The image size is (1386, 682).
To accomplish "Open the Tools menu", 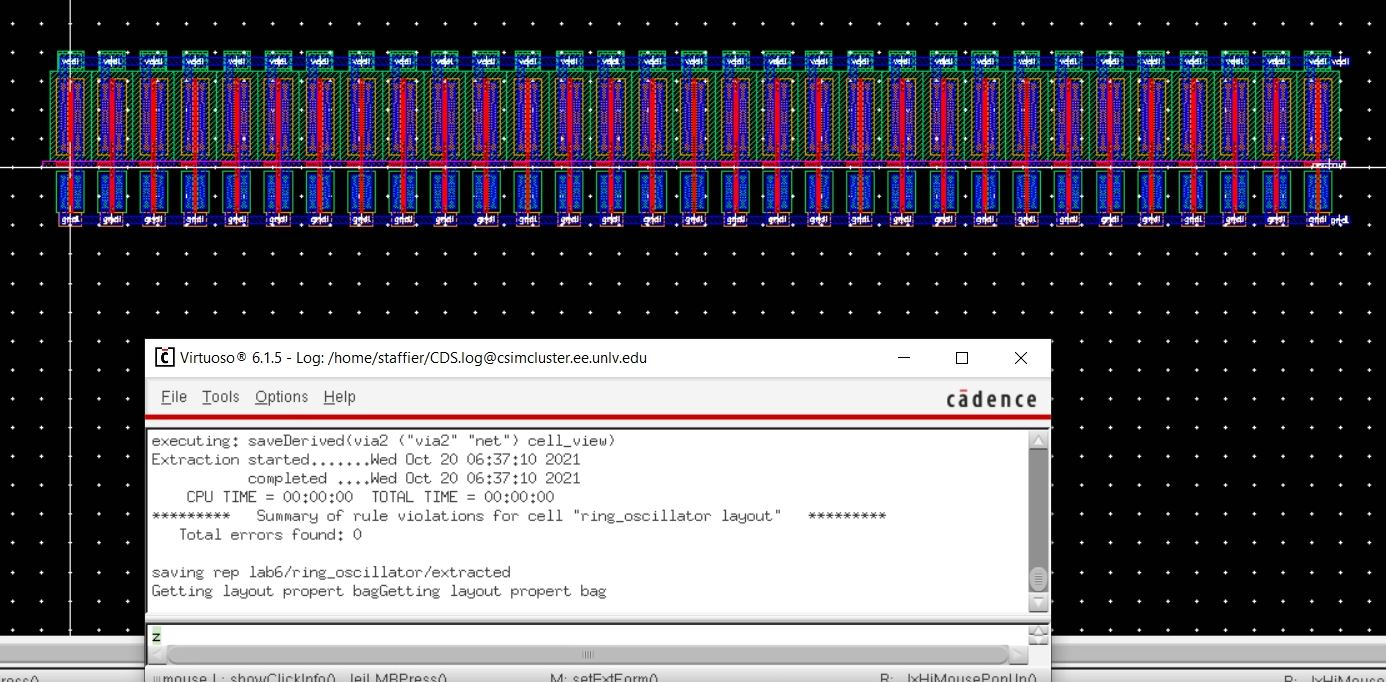I will 220,397.
